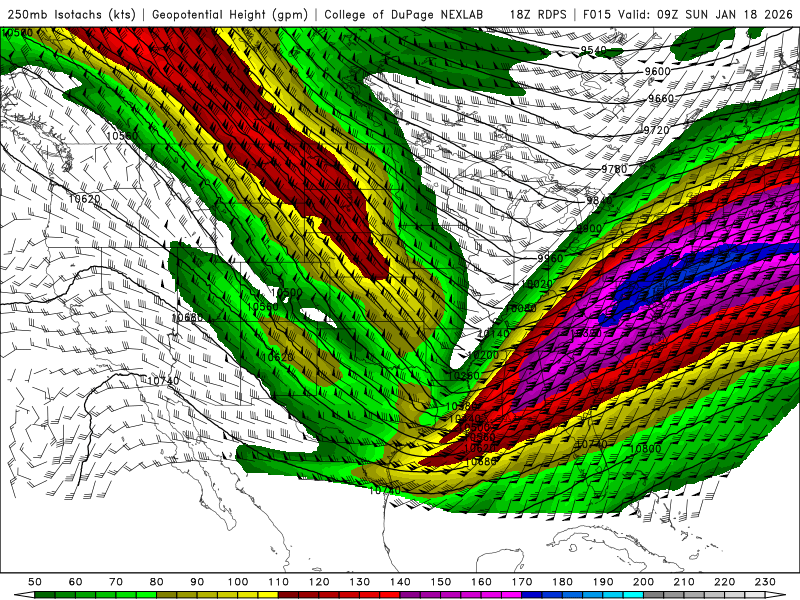Click the 'Geopotential Height (gpm)' title text
This screenshot has width=800, height=600.
[x=230, y=15]
